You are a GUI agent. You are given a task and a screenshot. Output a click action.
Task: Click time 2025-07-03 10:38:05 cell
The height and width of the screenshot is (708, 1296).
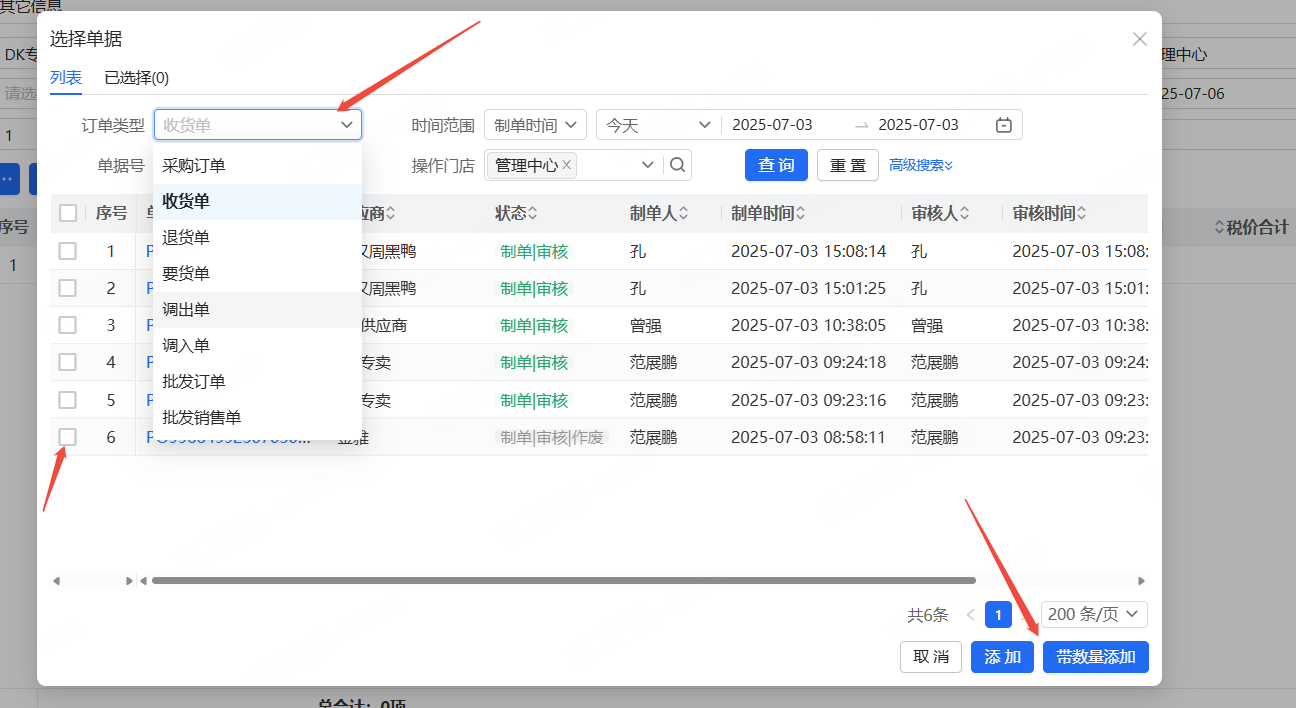809,325
